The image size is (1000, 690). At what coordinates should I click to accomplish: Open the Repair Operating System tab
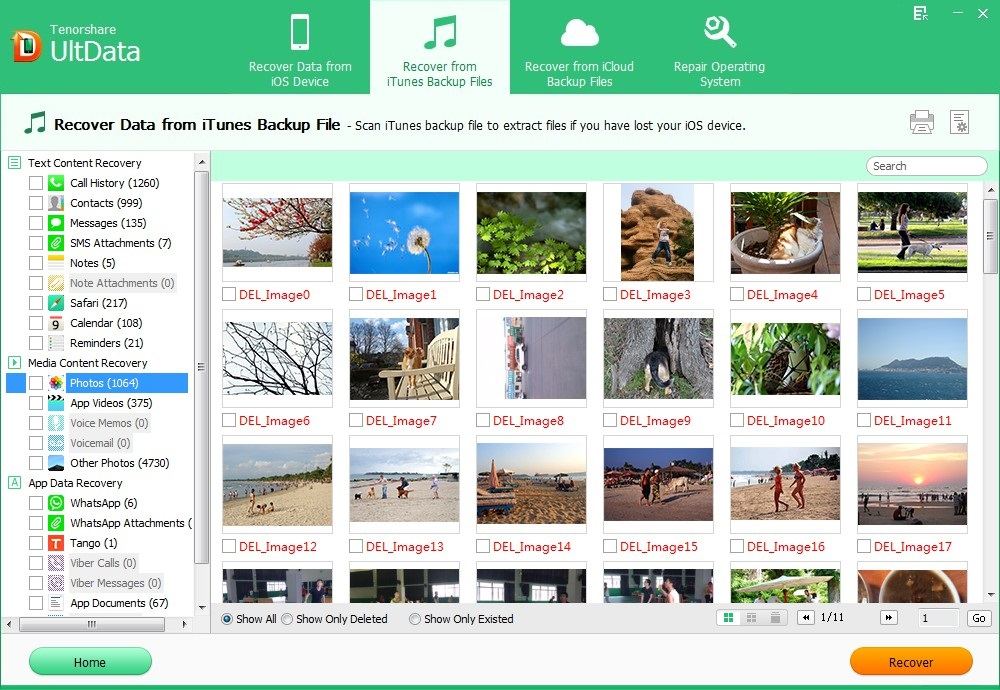pyautogui.click(x=719, y=48)
